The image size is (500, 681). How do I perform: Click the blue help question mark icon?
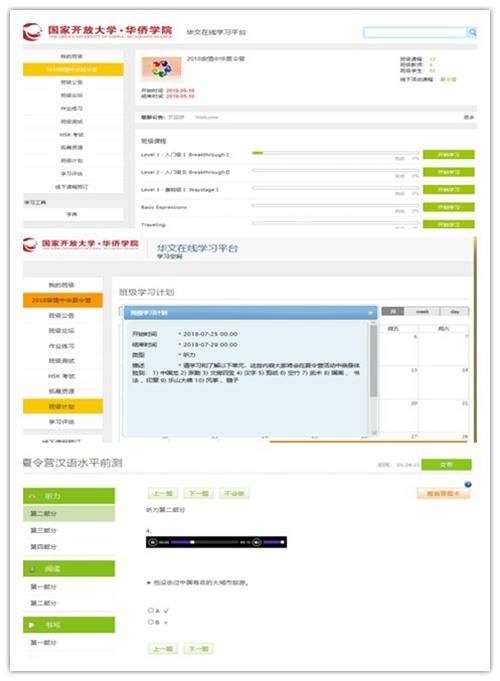click(467, 484)
